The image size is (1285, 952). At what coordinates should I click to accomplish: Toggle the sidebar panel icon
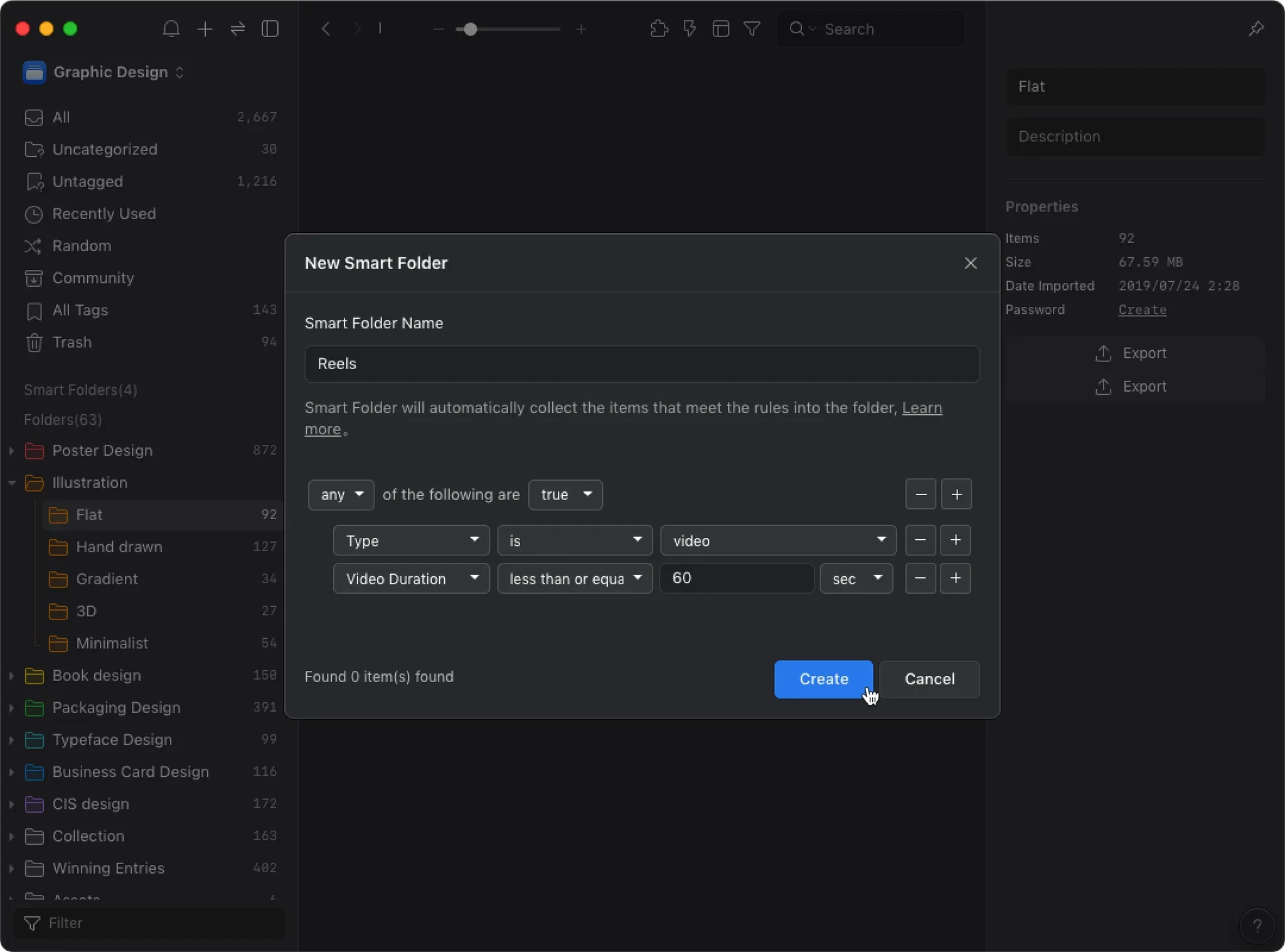270,29
